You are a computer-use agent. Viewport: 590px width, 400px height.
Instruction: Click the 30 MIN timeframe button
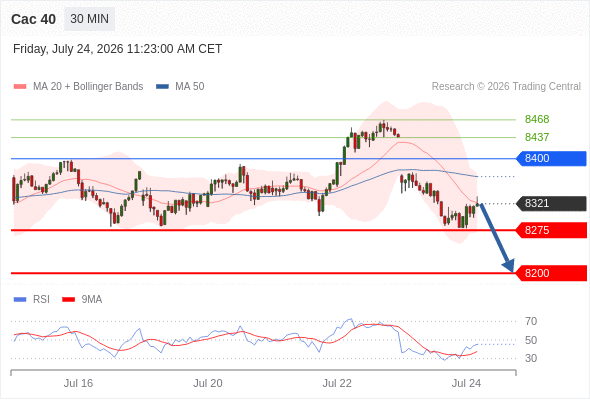coord(90,19)
